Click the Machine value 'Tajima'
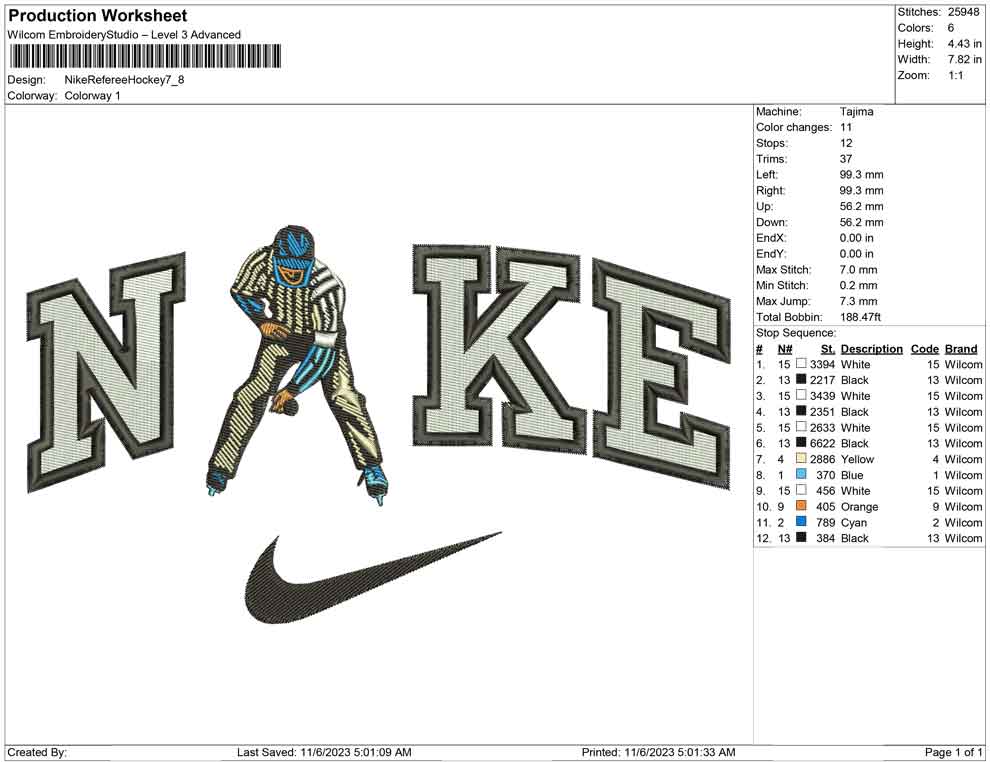990x762 pixels. (x=857, y=111)
